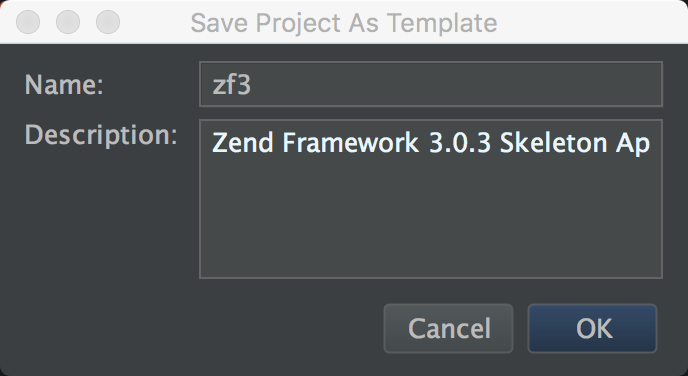This screenshot has width=688, height=376.
Task: Place cursor on "zf3" text in Name field
Action: (x=232, y=85)
